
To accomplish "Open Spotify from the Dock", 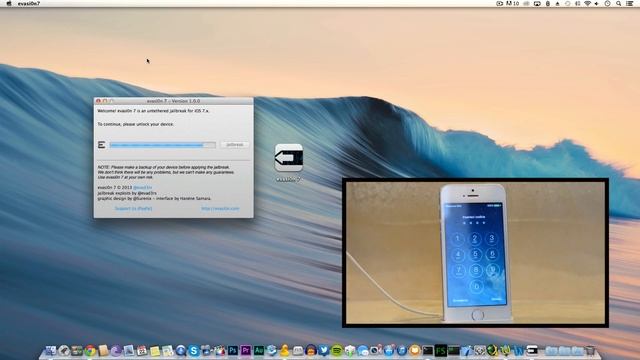I will pos(337,350).
